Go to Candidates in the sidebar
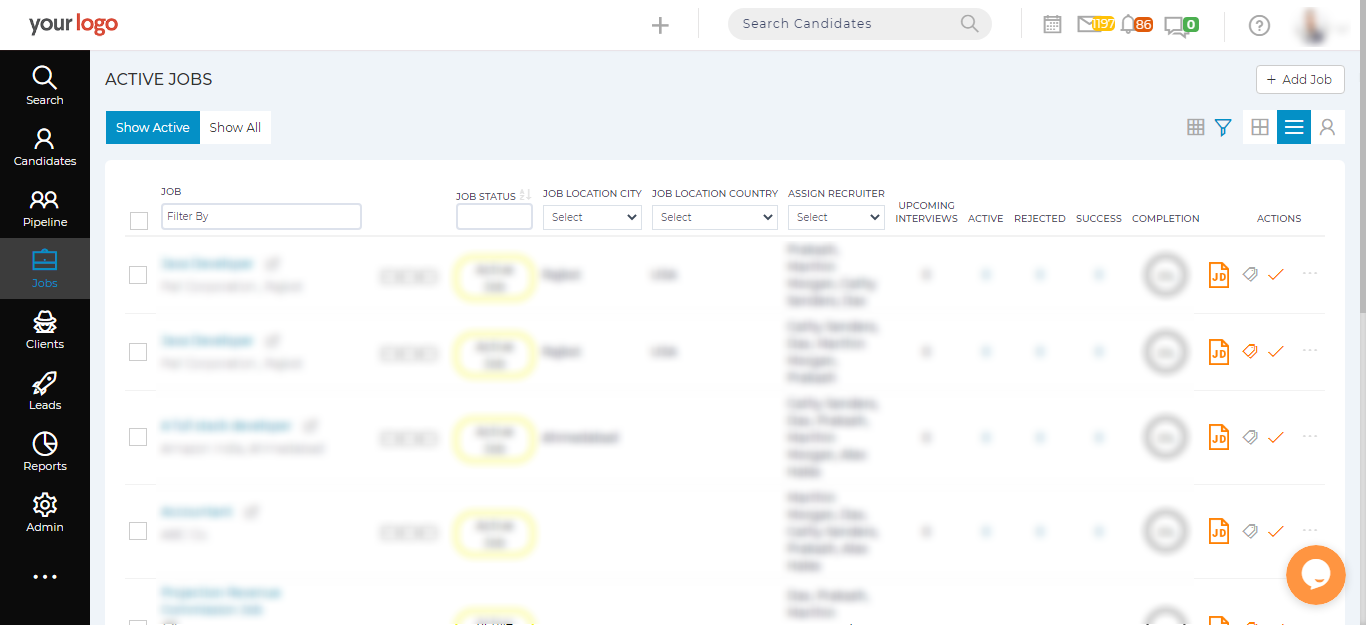 click(45, 147)
